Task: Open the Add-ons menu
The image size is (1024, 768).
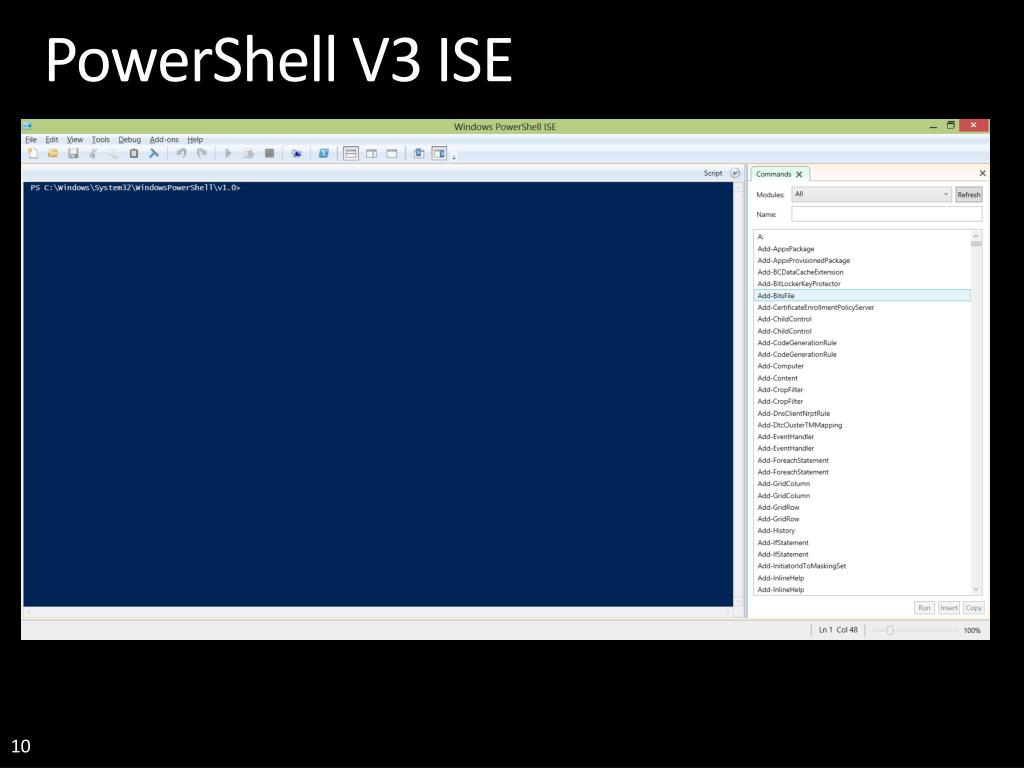Action: point(164,140)
